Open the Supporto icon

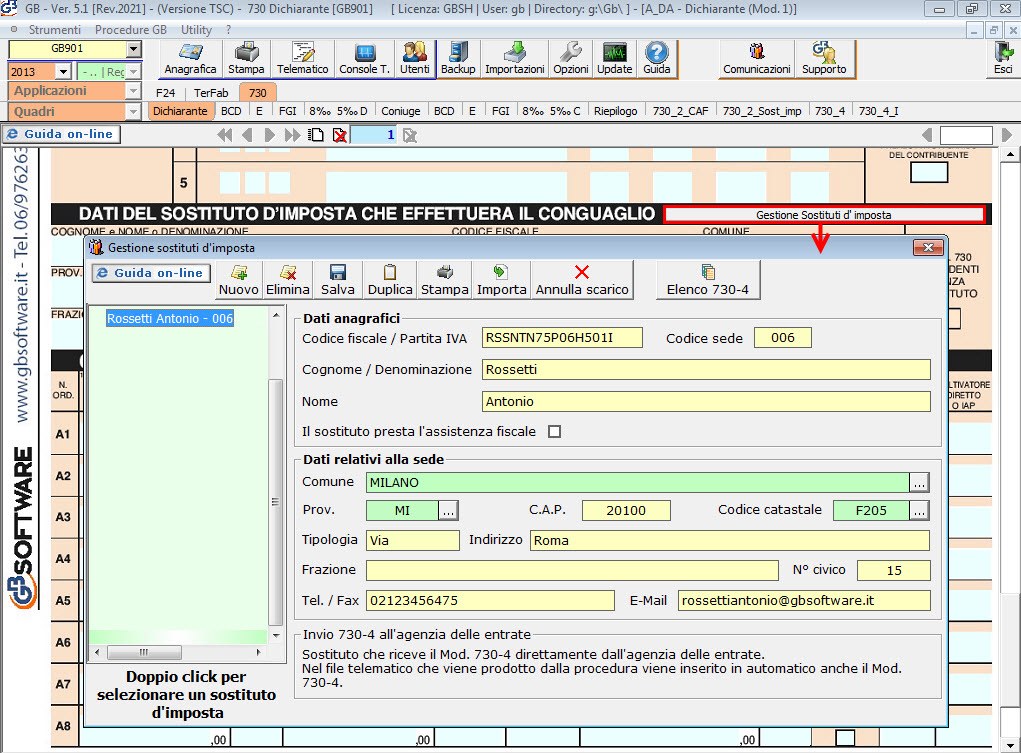click(x=824, y=59)
